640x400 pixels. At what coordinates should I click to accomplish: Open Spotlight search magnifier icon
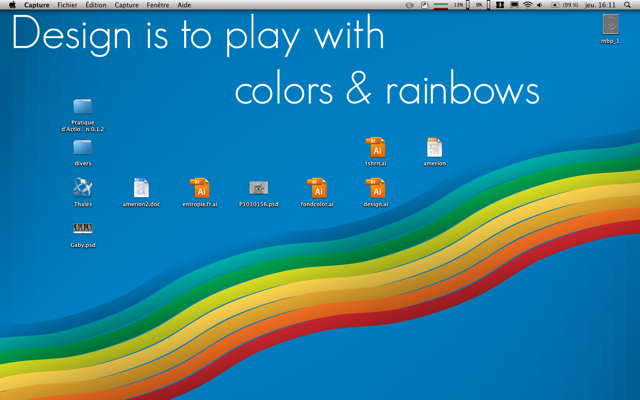[627, 5]
